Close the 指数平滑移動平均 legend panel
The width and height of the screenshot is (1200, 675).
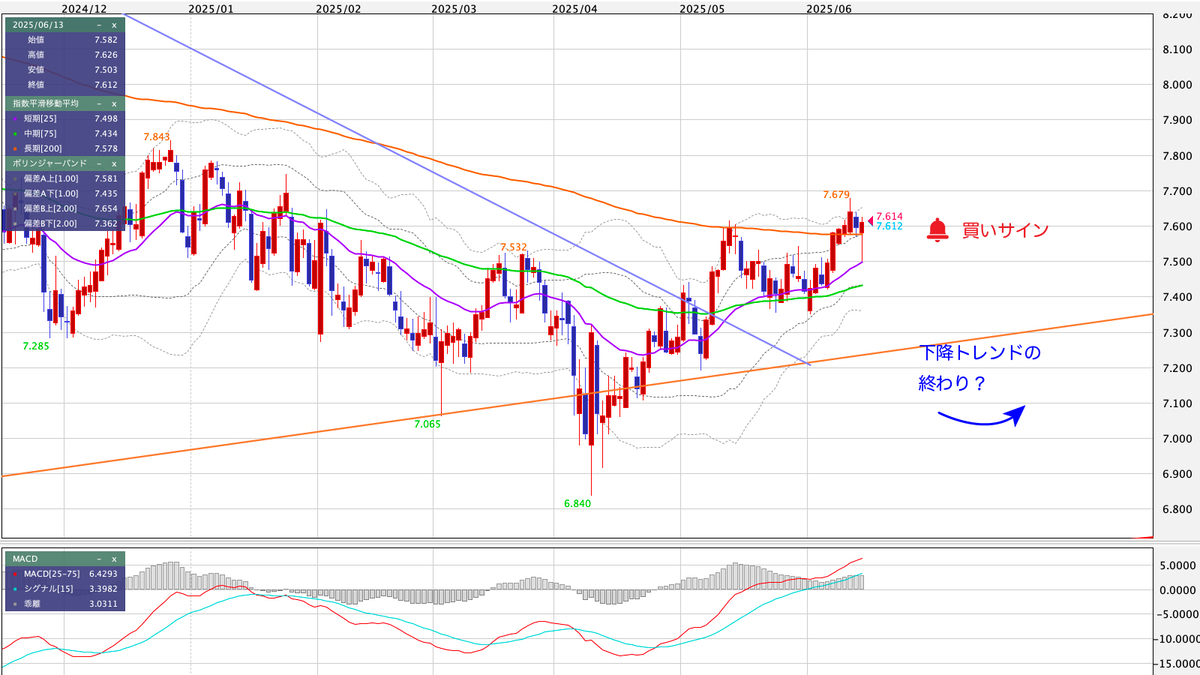pos(113,103)
